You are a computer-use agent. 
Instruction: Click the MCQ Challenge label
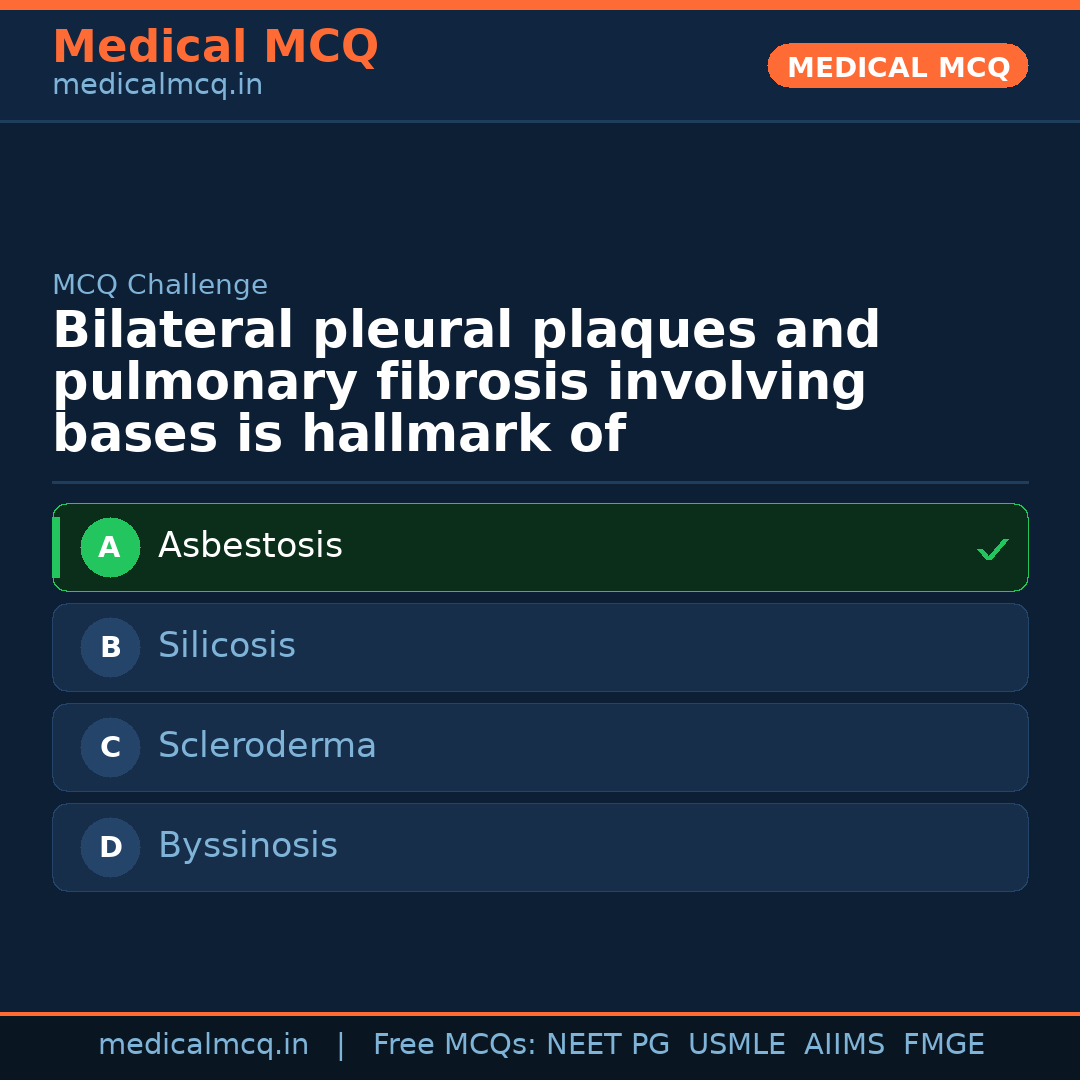click(160, 285)
